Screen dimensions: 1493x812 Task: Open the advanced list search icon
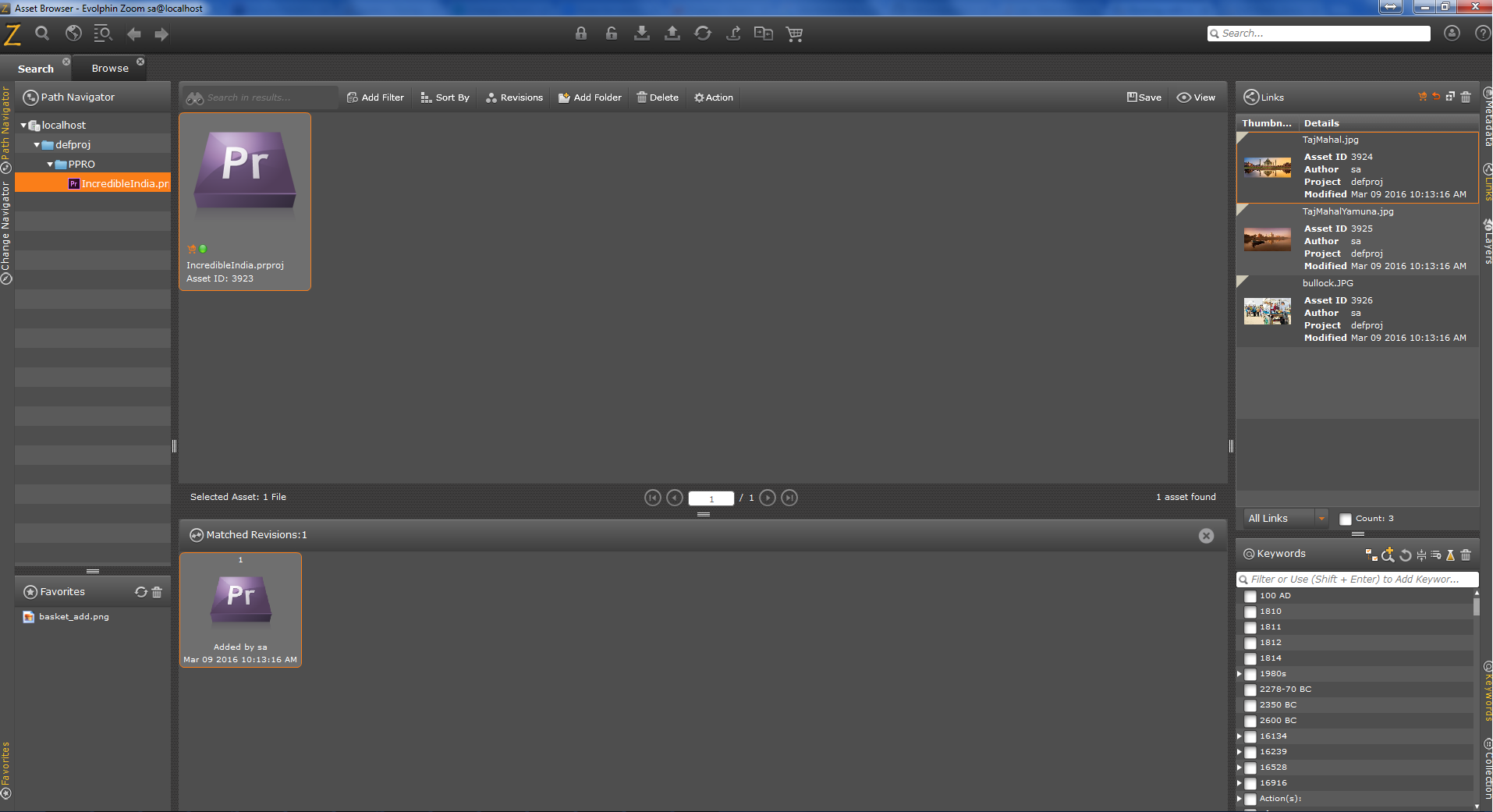[103, 33]
